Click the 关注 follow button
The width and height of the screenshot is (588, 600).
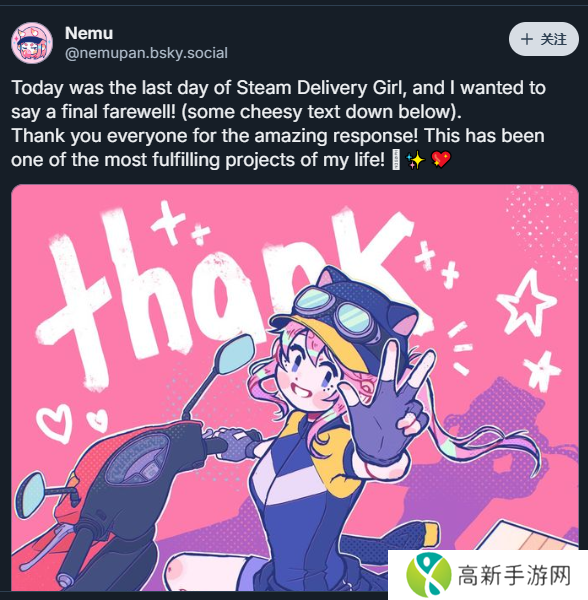(544, 39)
